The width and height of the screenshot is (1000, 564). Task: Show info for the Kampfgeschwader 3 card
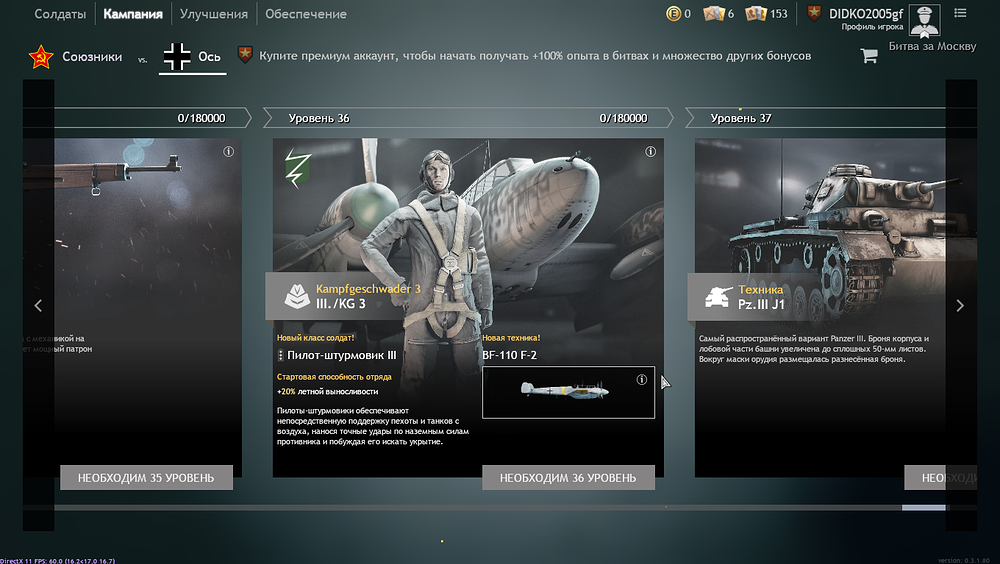[650, 152]
